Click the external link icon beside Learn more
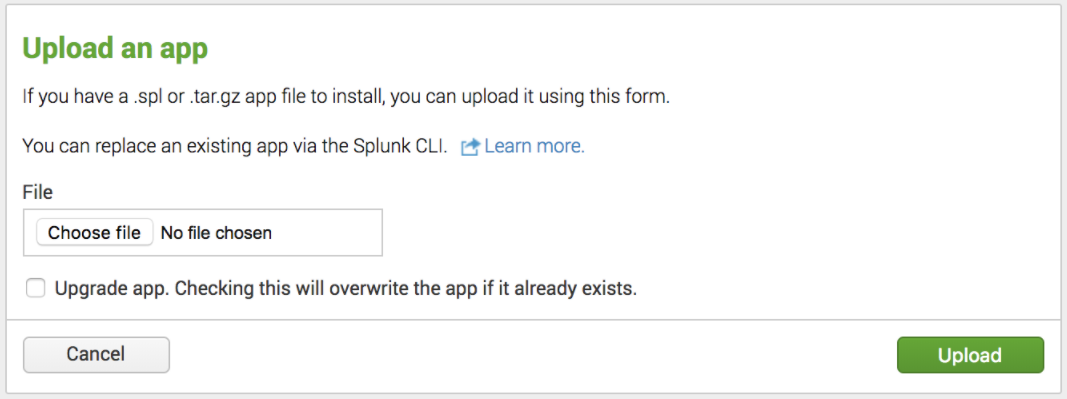Image resolution: width=1067 pixels, height=399 pixels. 471,146
